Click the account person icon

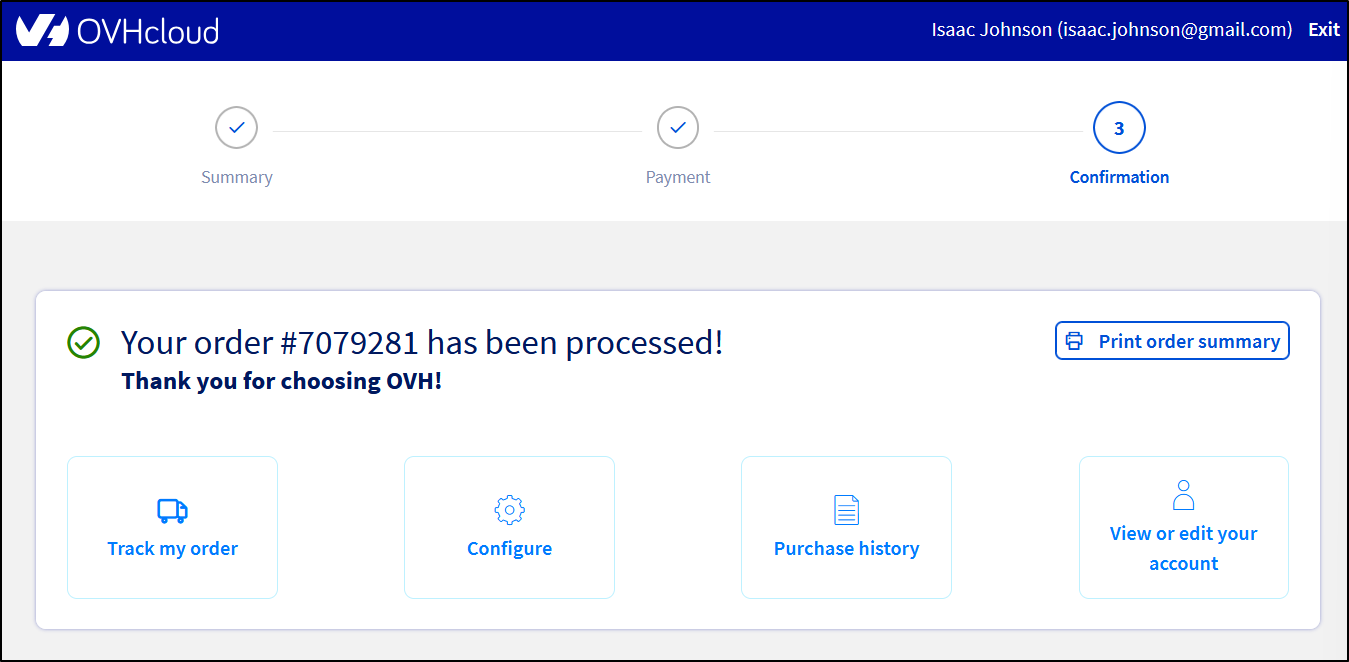click(x=1183, y=495)
